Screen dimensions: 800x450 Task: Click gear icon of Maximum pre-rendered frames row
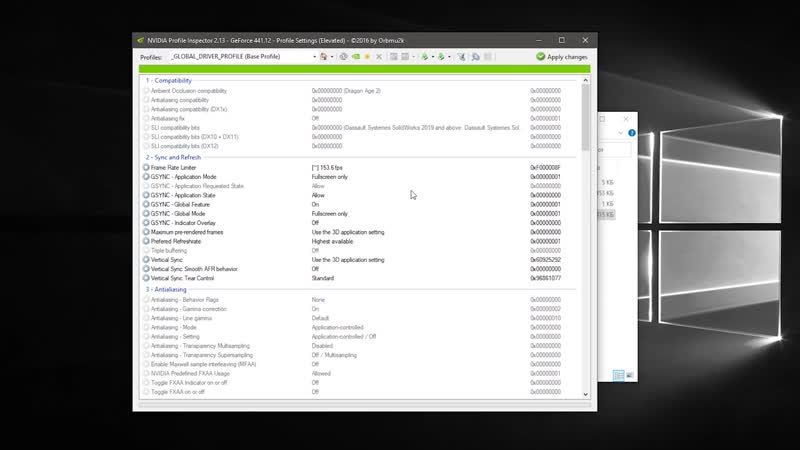(x=146, y=232)
